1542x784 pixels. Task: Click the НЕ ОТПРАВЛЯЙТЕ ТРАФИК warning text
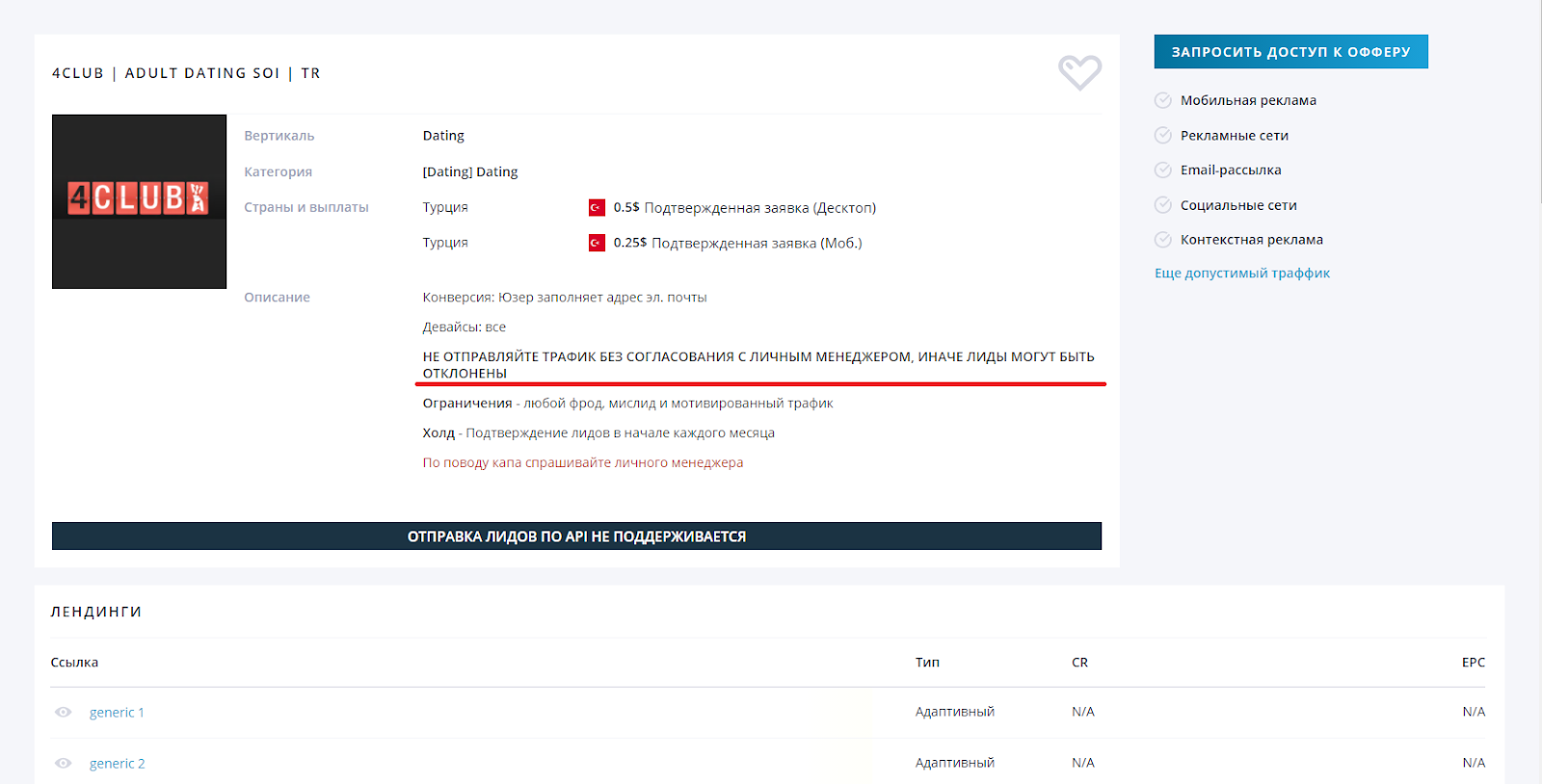[x=758, y=365]
